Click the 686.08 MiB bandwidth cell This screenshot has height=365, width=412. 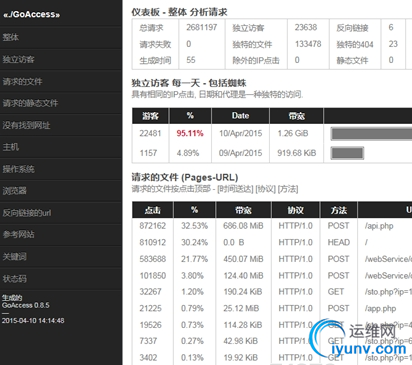click(243, 226)
